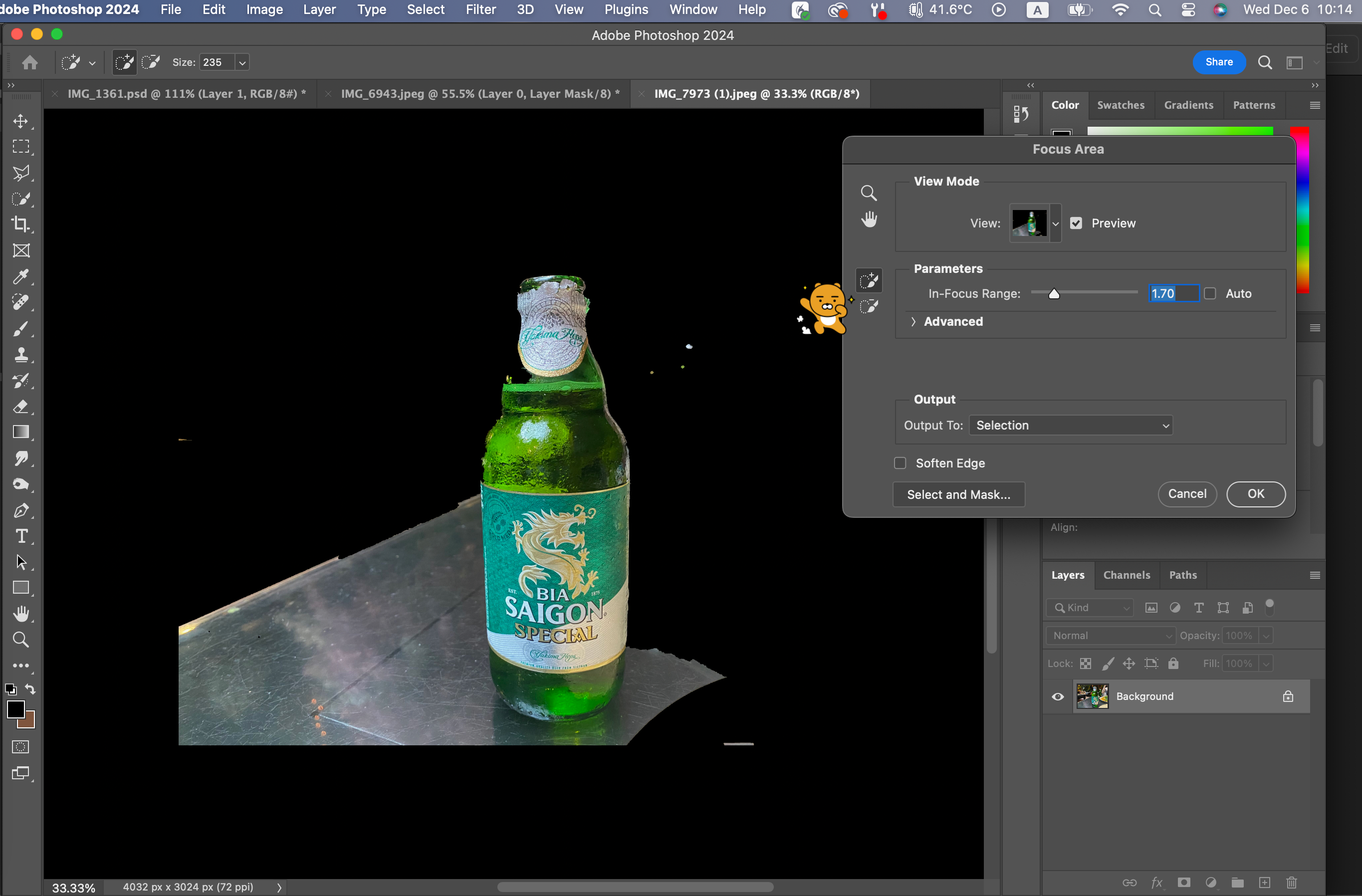Open the Output To Selection dropdown
1362x896 pixels.
tap(1070, 425)
